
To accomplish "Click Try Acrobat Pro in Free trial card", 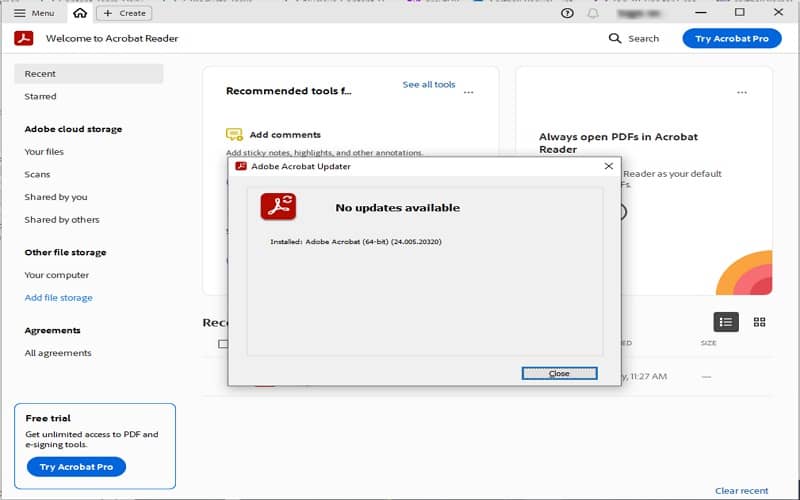I will point(76,467).
